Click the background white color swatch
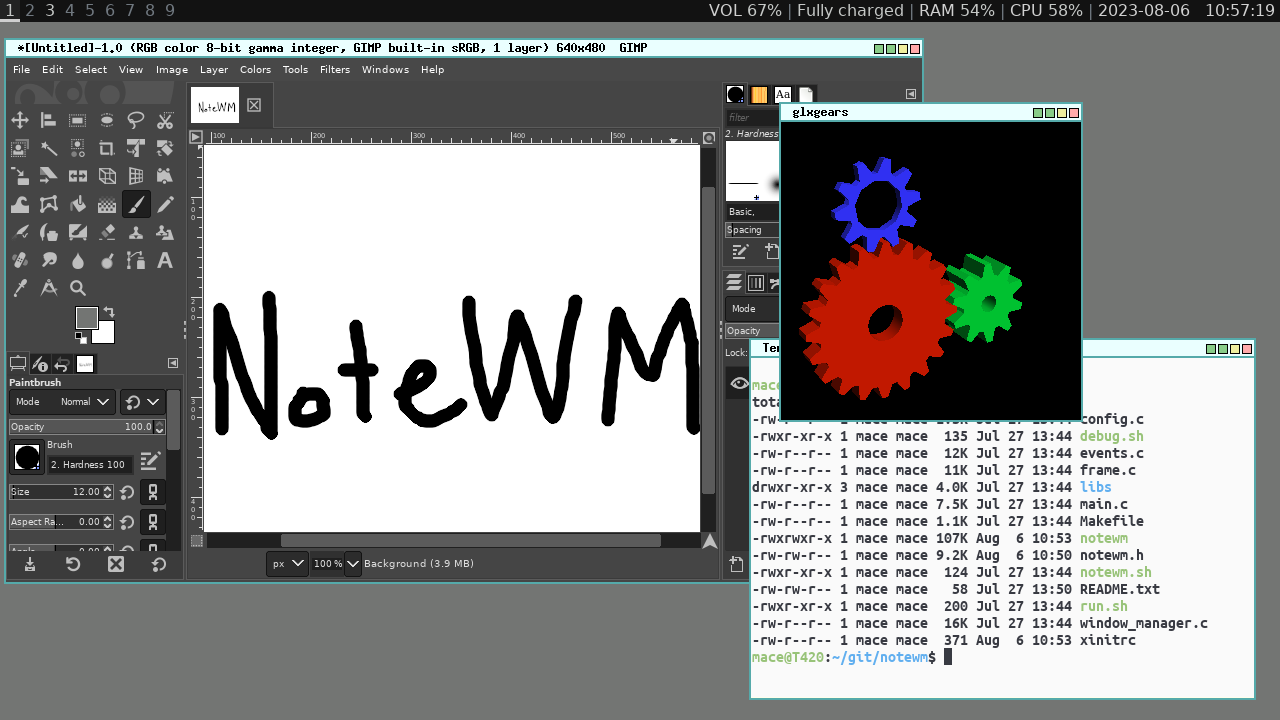1280x720 pixels. (106, 334)
